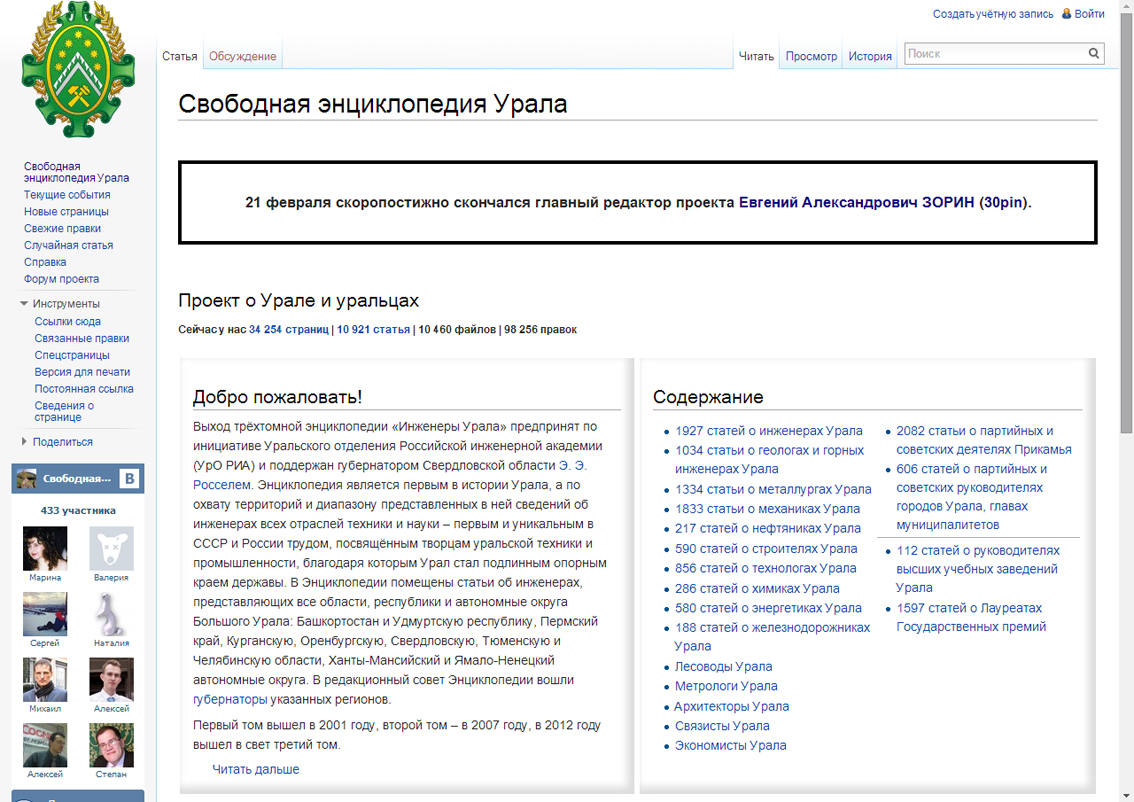Click the user icon next to Войти
1134x802 pixels.
pos(1066,13)
